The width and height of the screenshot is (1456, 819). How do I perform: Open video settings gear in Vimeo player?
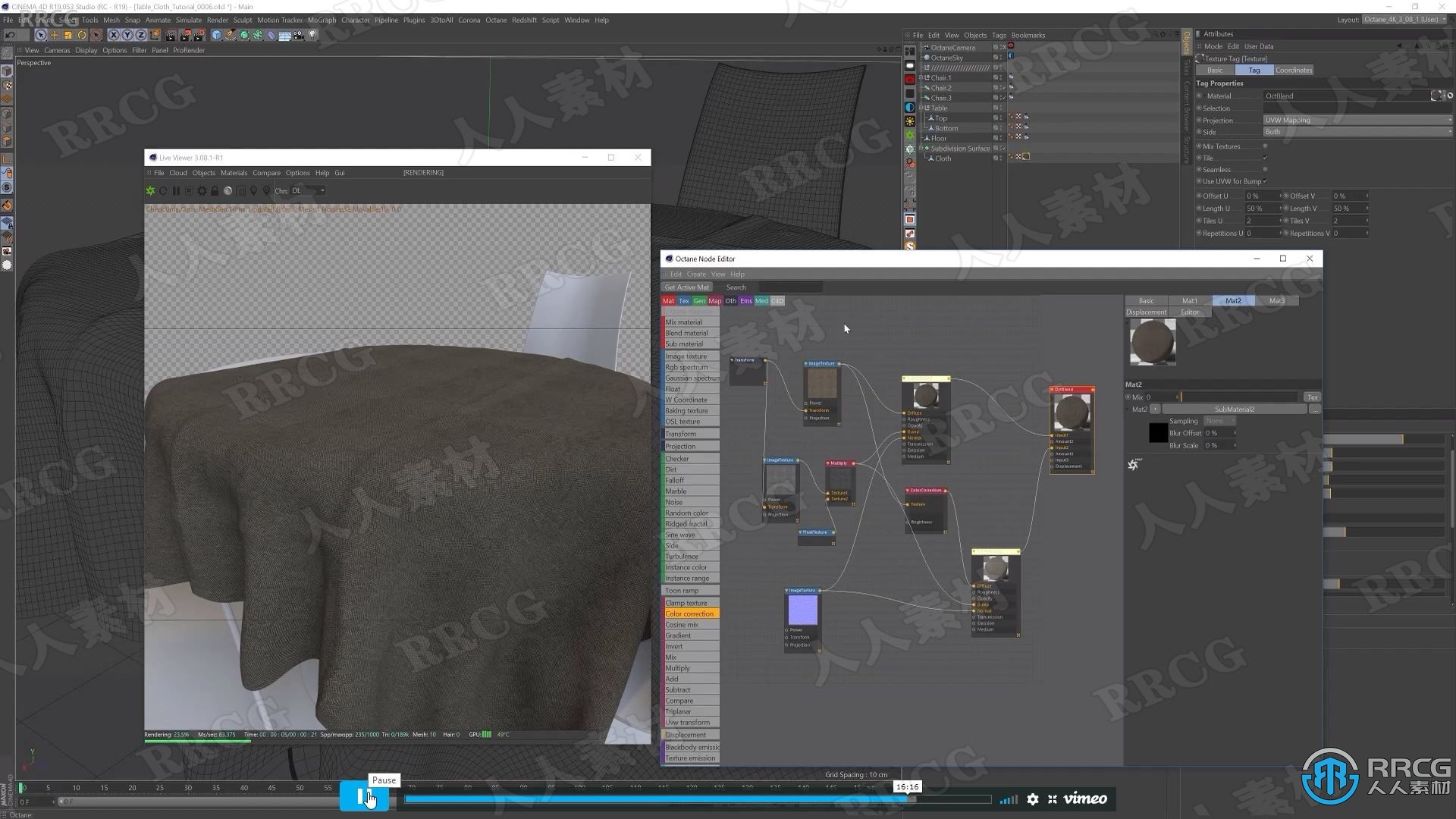(1033, 799)
